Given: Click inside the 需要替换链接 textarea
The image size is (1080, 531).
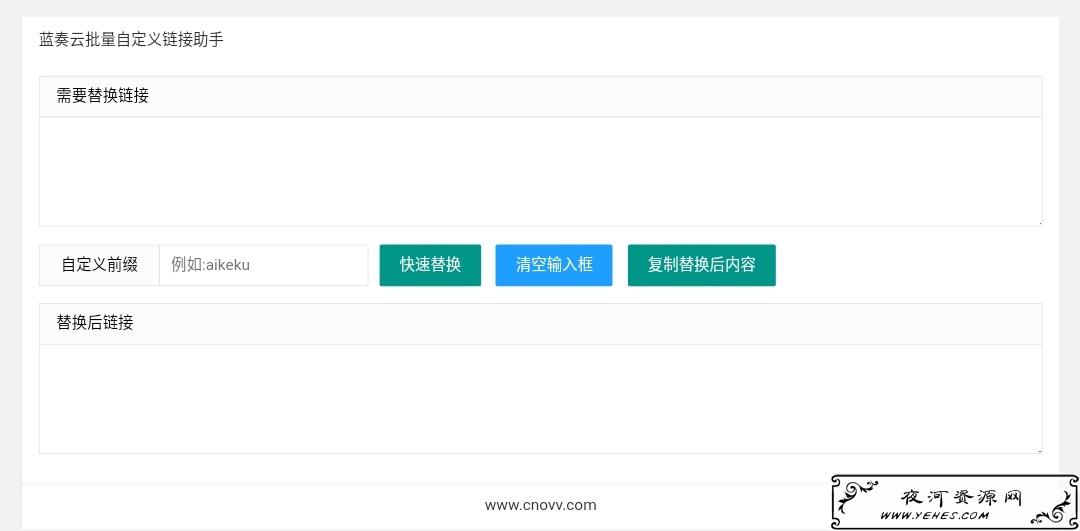Looking at the screenshot, I should point(541,171).
